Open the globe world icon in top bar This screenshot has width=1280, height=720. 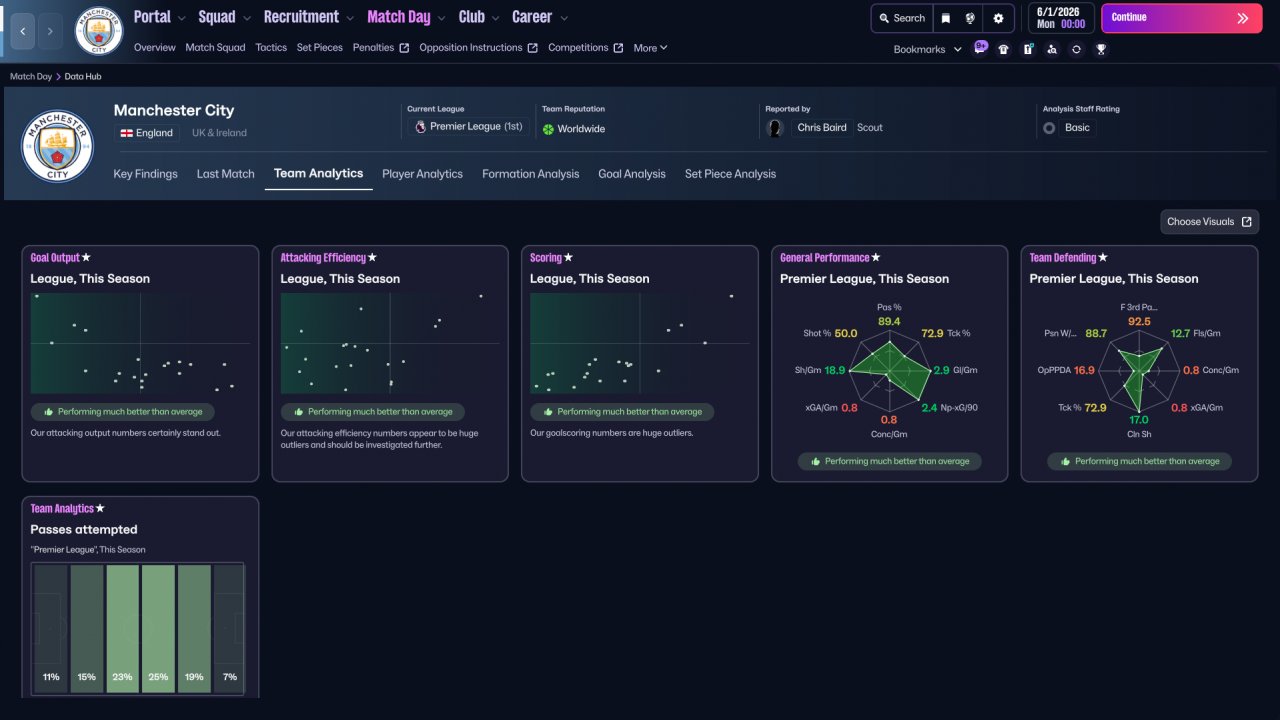(970, 18)
